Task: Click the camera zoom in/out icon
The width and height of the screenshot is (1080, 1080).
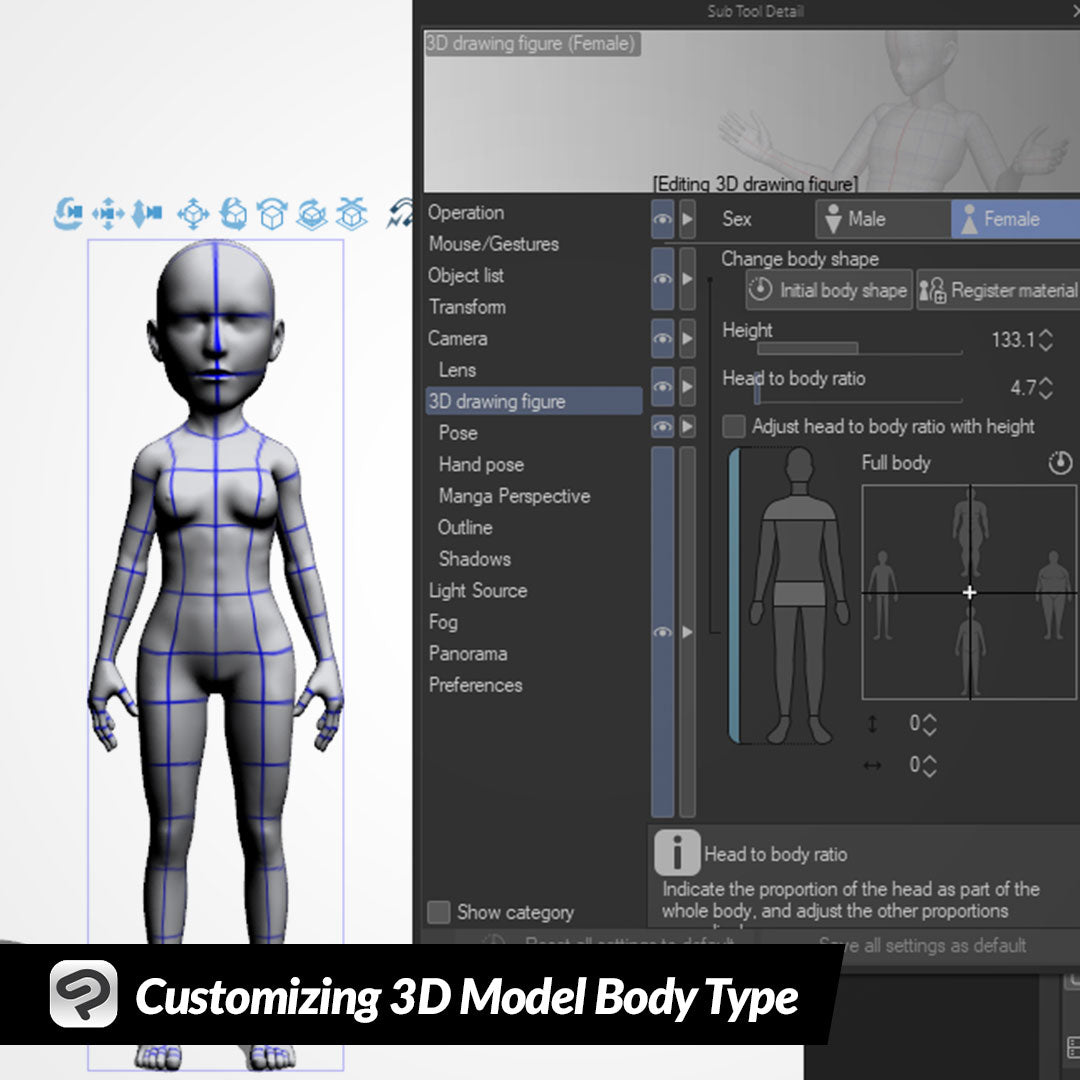Action: tap(147, 213)
